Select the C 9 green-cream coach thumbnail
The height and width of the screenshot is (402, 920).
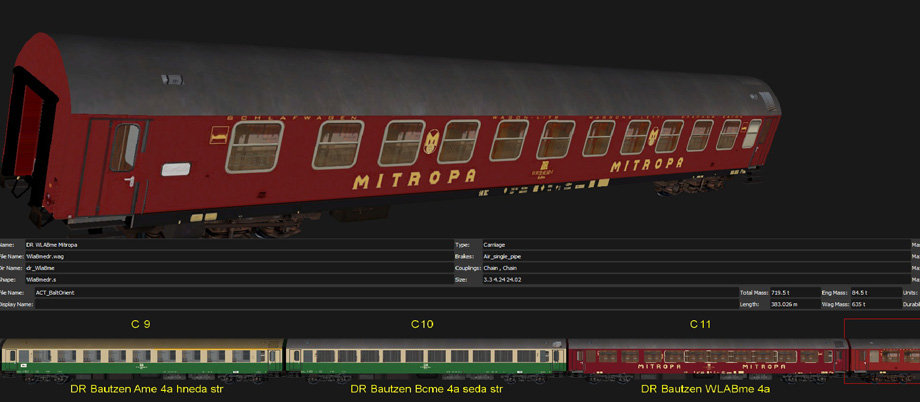(x=143, y=360)
